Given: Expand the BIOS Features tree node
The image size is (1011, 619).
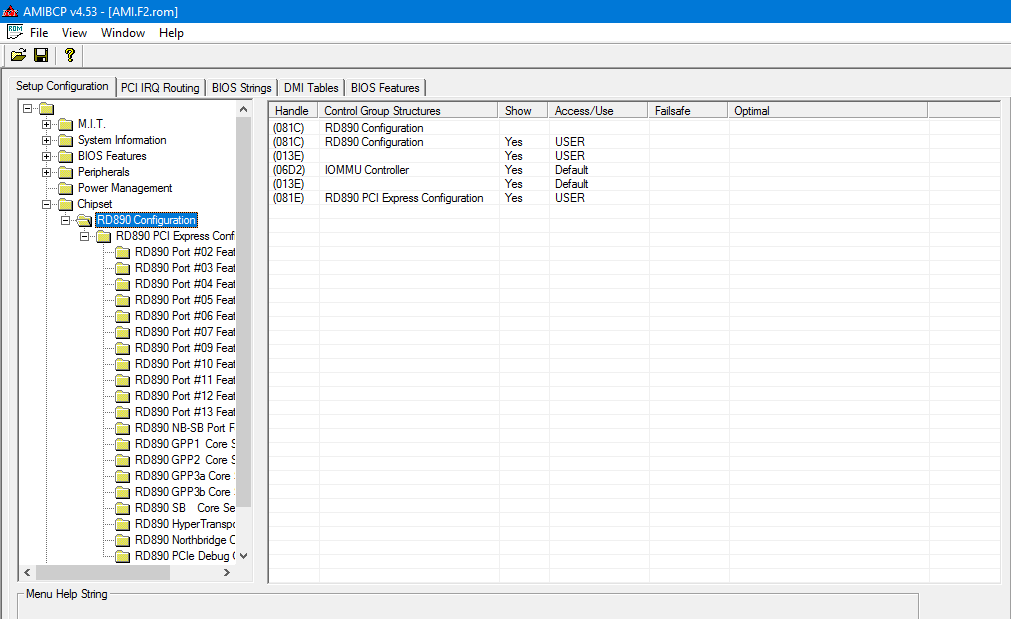Looking at the screenshot, I should point(46,157).
